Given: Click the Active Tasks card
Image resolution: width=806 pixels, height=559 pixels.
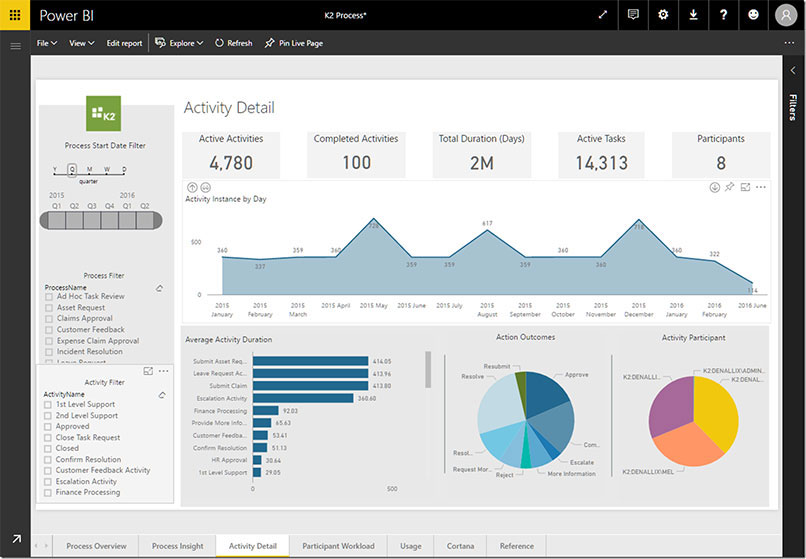Looking at the screenshot, I should [601, 155].
